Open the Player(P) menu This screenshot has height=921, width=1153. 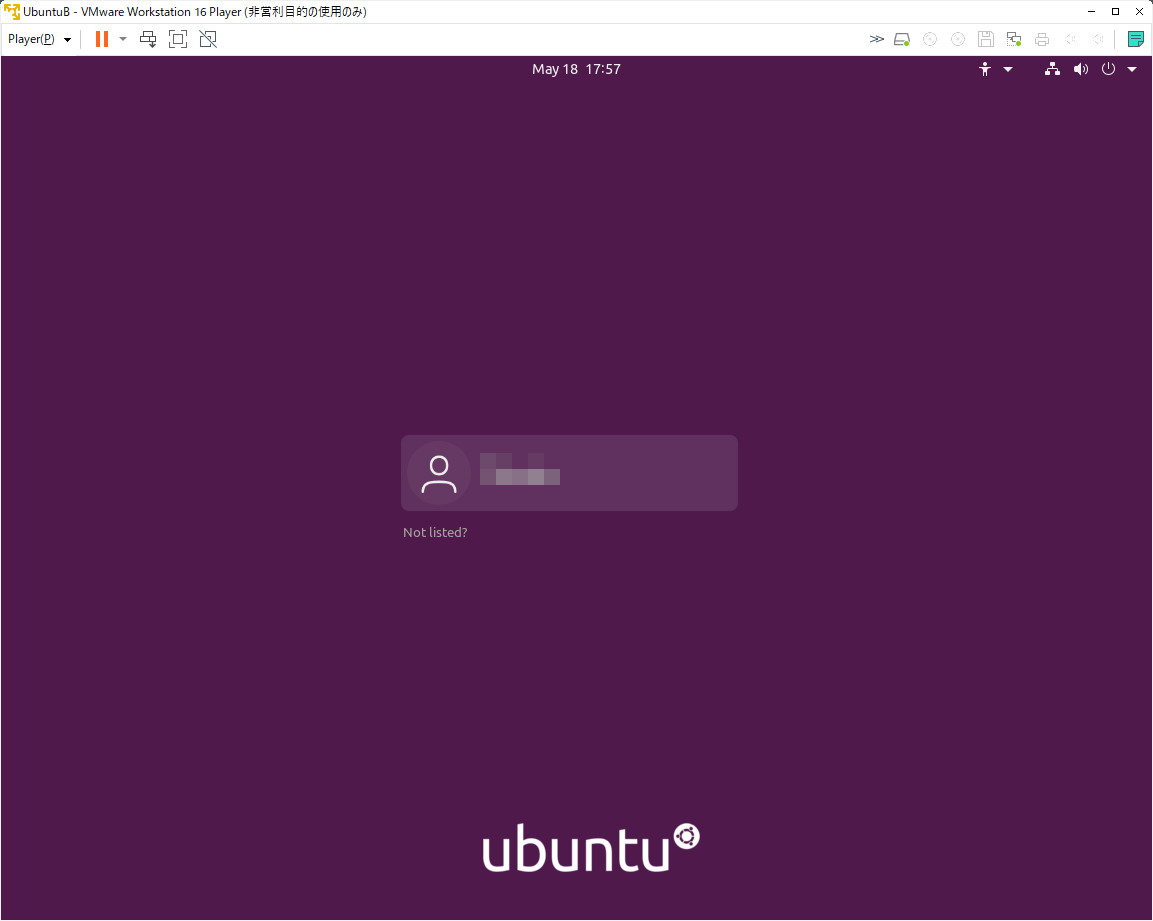tap(39, 39)
